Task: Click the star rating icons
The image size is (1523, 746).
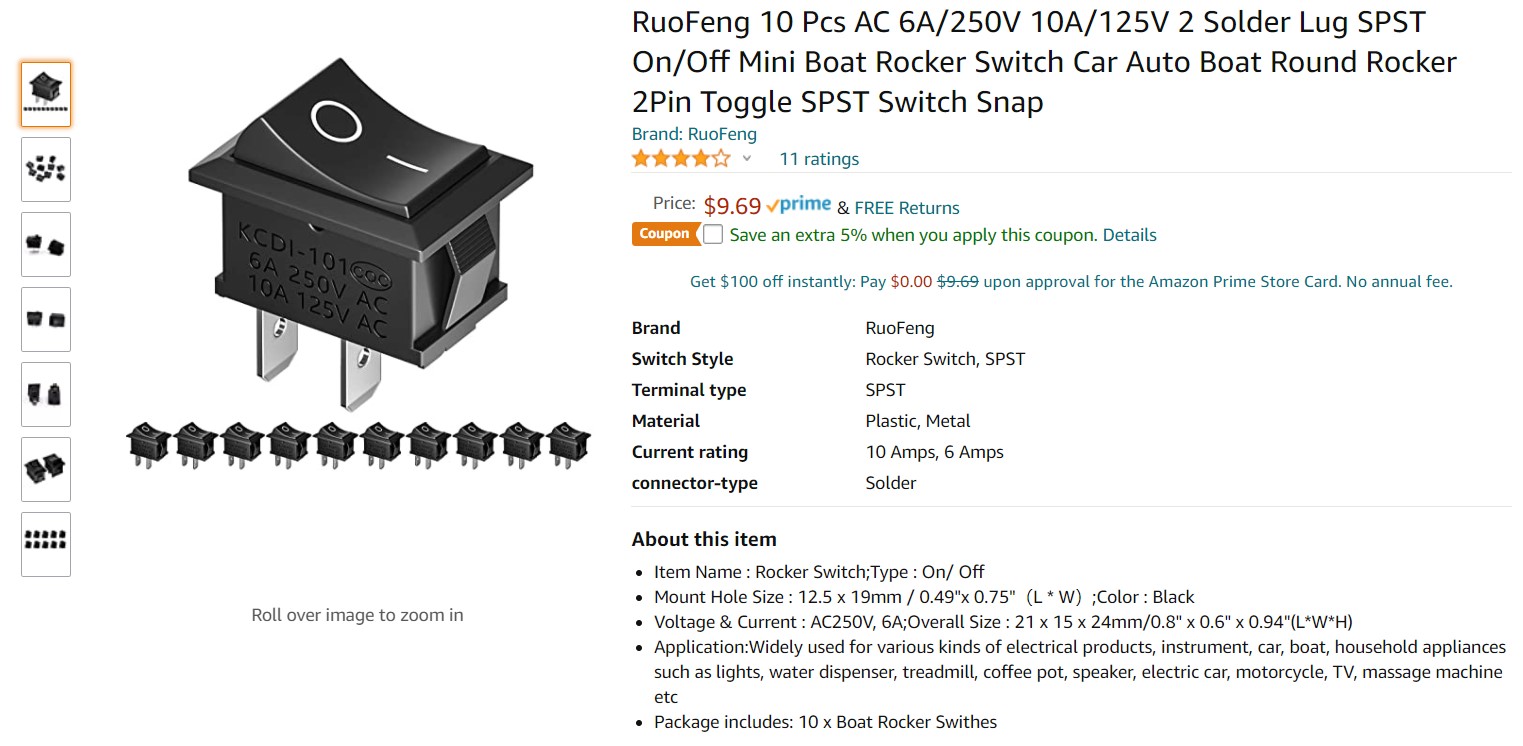Action: point(681,158)
